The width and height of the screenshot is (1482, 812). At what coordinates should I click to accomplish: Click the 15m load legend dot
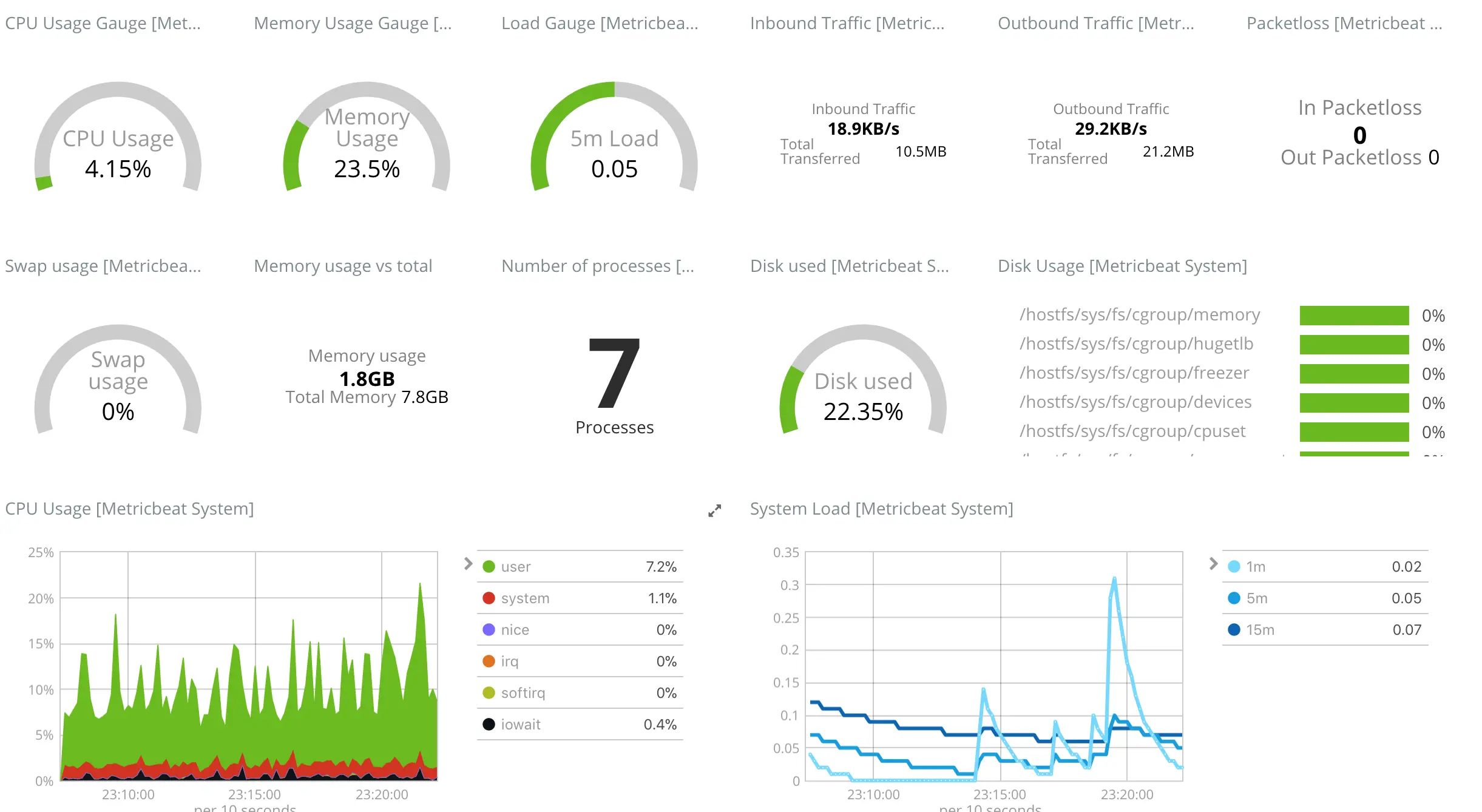1234,630
